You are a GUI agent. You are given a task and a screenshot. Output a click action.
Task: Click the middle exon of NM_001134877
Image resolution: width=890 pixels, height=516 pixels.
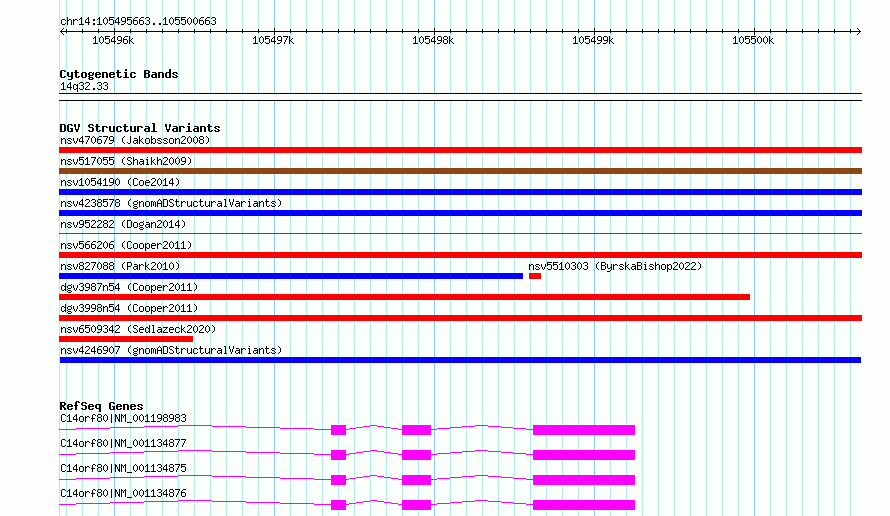point(417,455)
